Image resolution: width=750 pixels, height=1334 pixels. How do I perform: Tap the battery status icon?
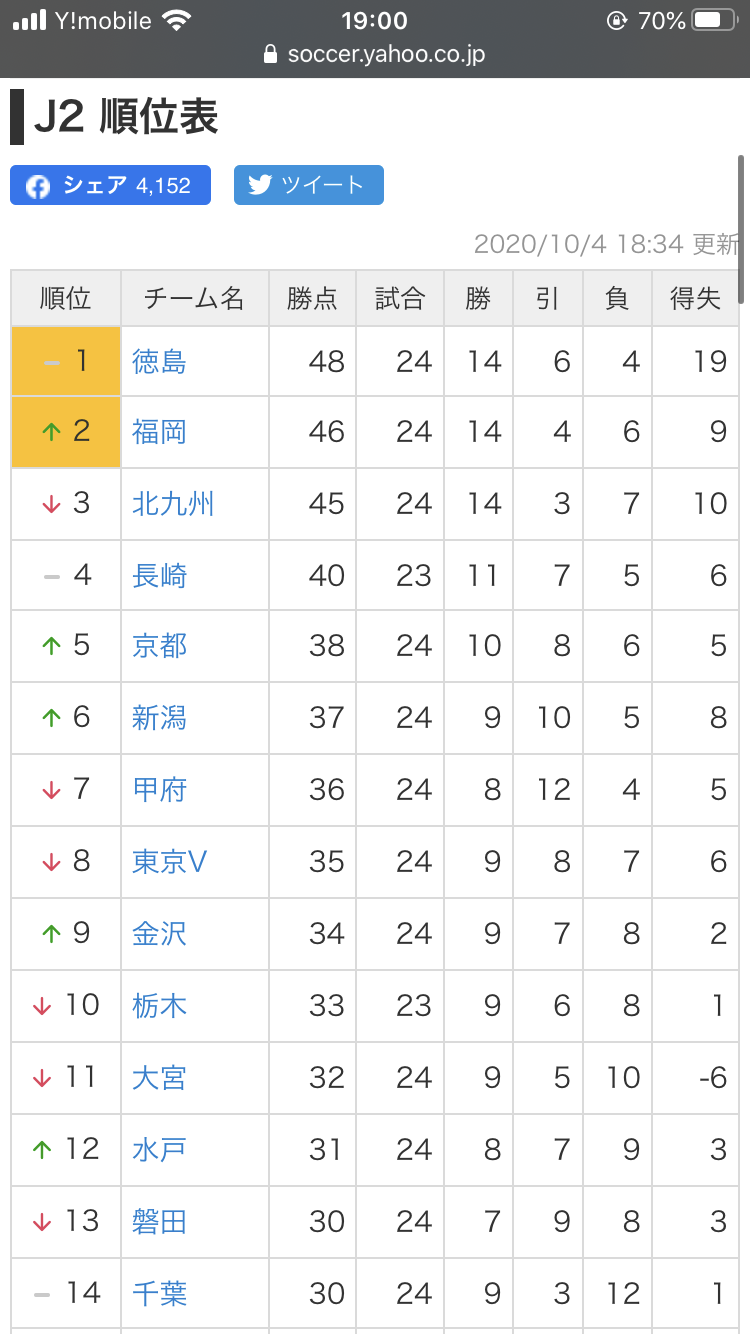[x=717, y=20]
